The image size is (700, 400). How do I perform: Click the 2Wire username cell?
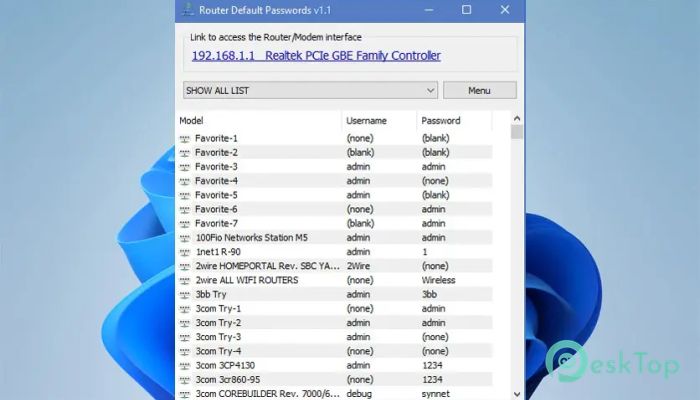(x=358, y=266)
